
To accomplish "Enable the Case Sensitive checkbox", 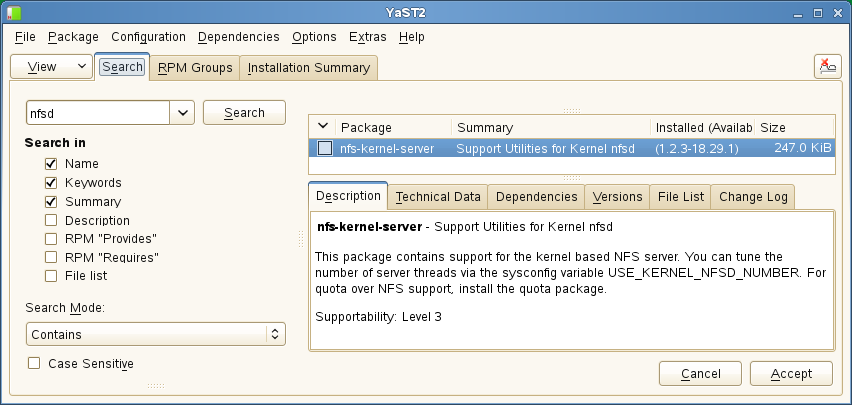I will 34,364.
